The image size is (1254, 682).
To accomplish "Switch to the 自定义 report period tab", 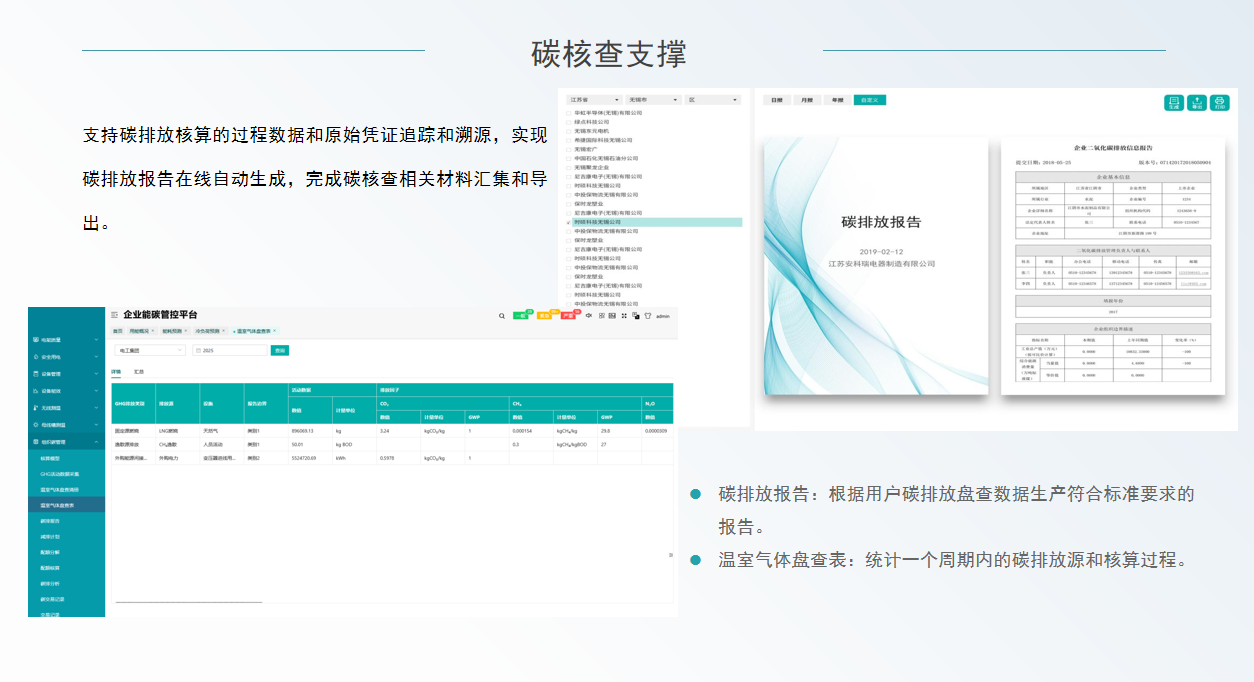I will (x=869, y=100).
